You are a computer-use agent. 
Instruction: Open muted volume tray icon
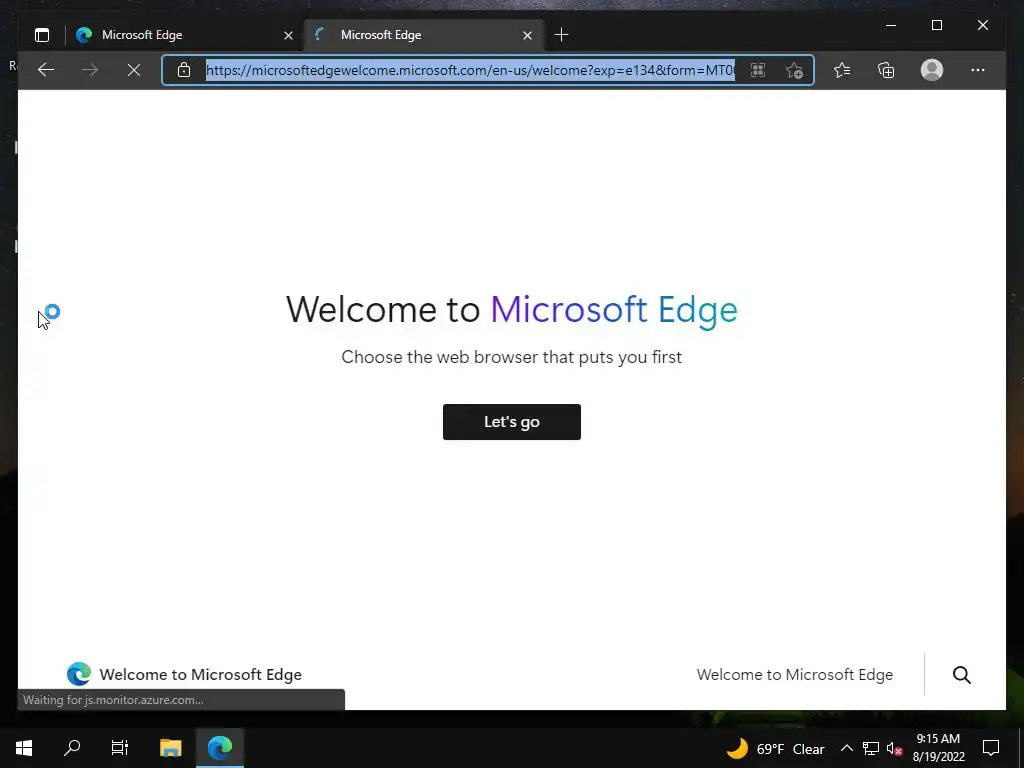coord(894,748)
